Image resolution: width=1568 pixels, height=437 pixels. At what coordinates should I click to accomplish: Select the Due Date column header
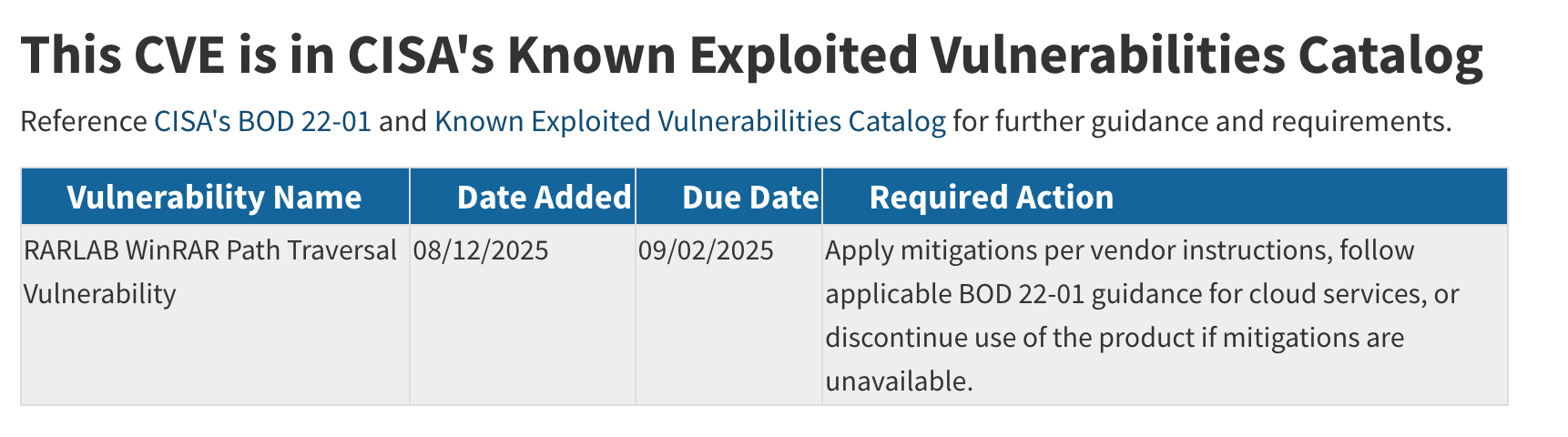[749, 197]
